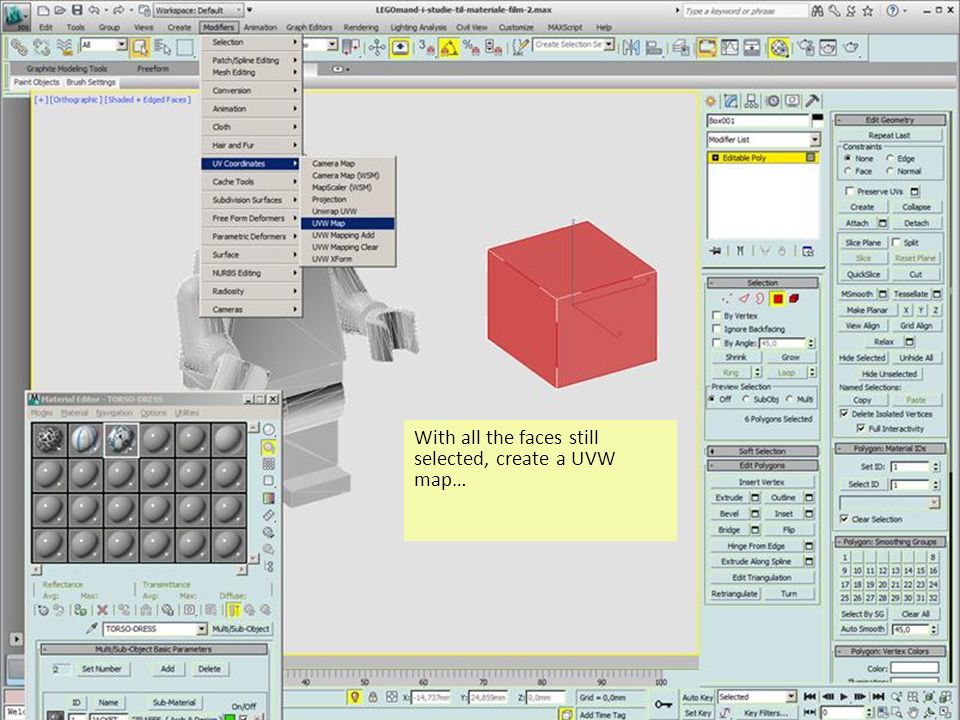Collapse Selection rollout
Viewport: 960px width, 720px height.
point(762,283)
